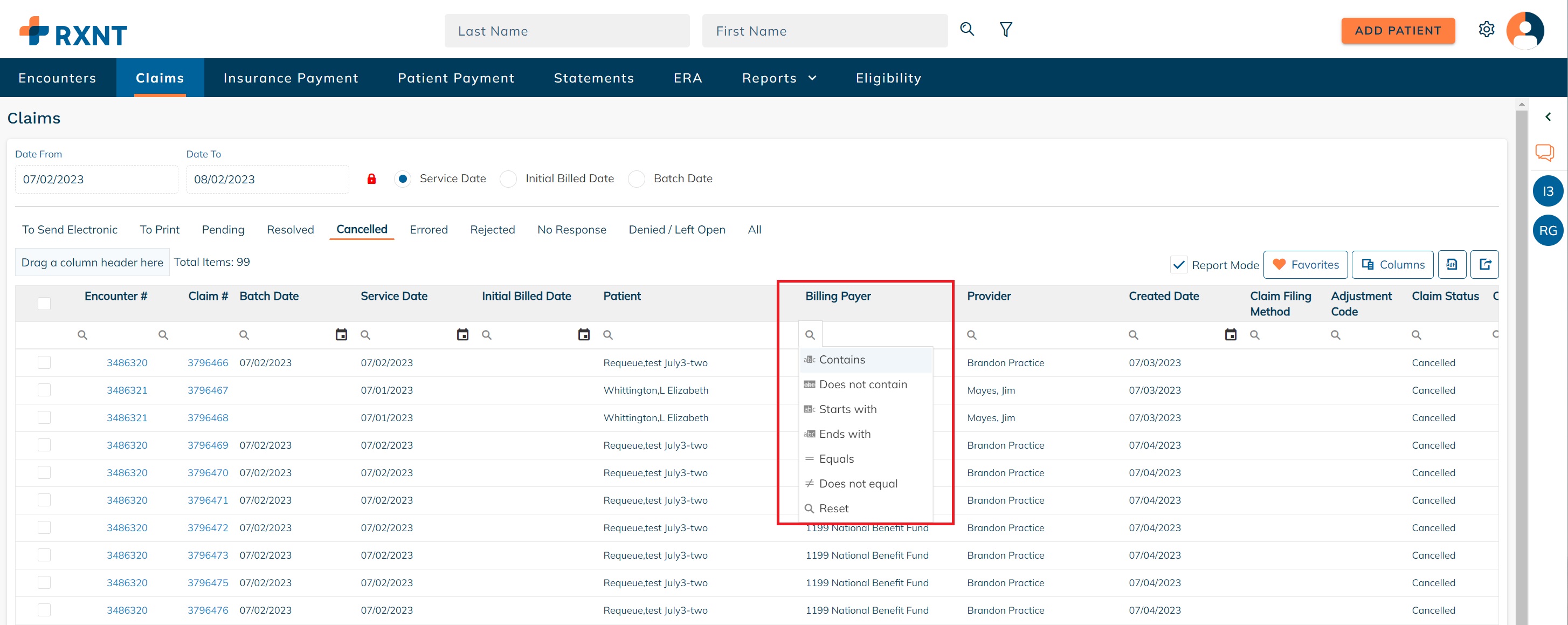Open the Patient Payment nav tab
This screenshot has width=1568, height=625.
(456, 78)
